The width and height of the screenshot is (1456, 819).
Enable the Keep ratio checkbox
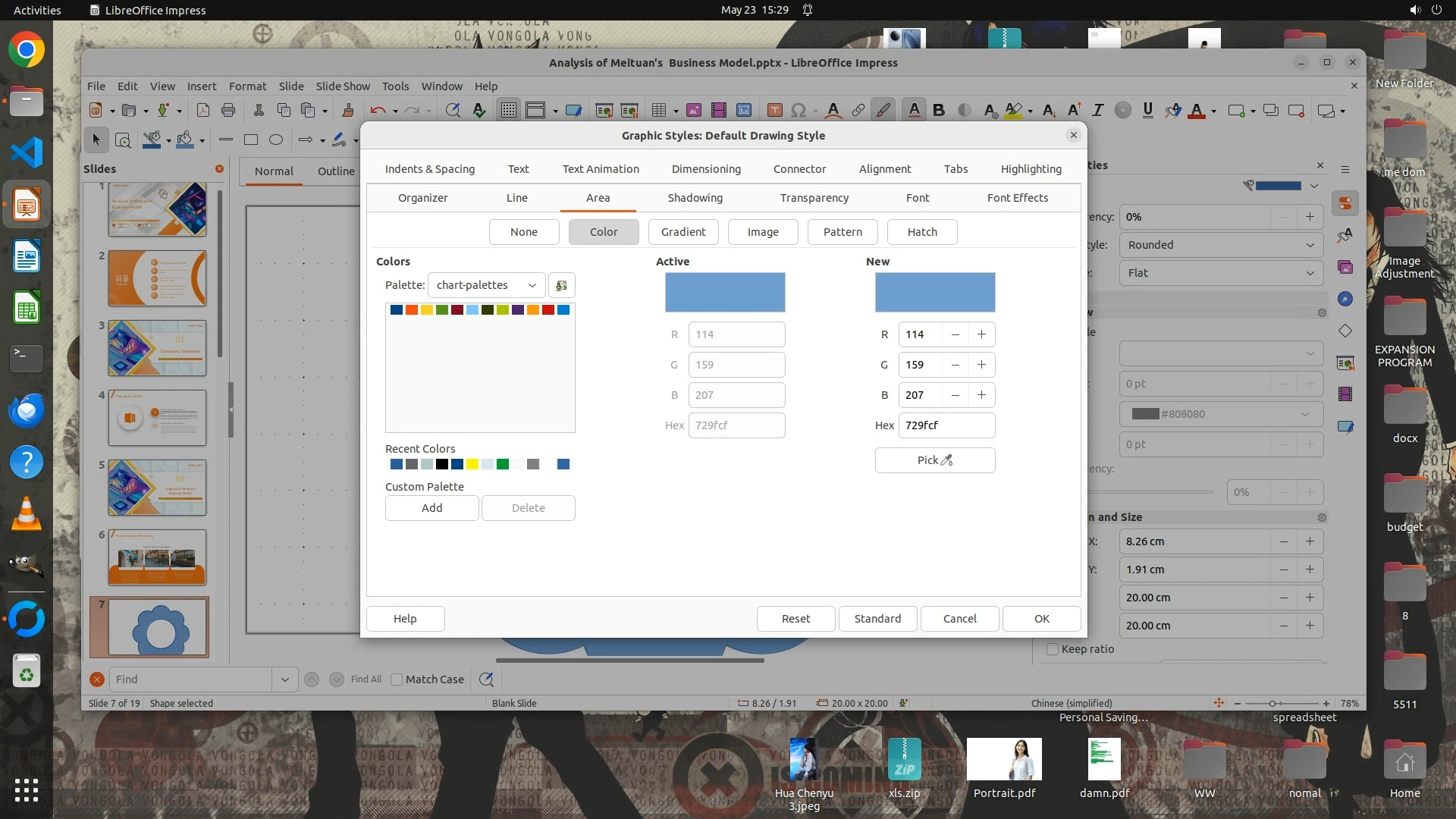1053,649
